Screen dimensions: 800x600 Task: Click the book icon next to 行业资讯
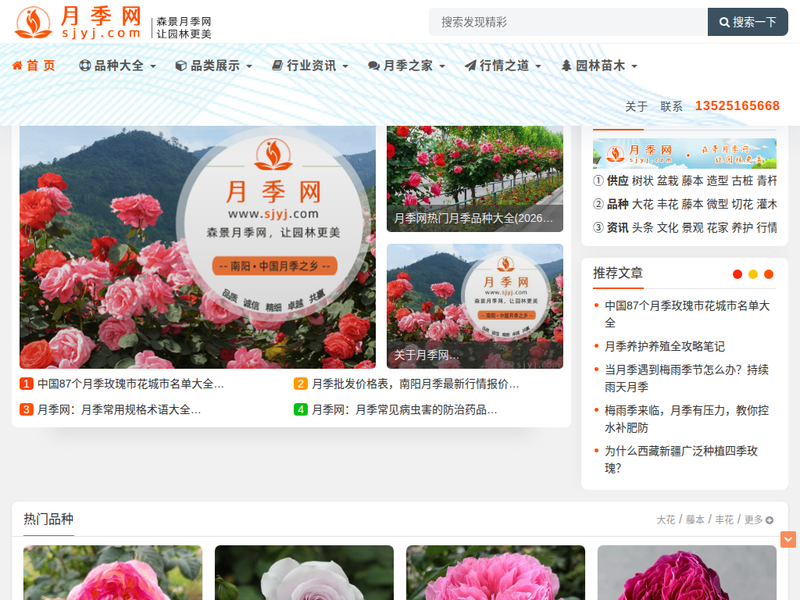277,65
